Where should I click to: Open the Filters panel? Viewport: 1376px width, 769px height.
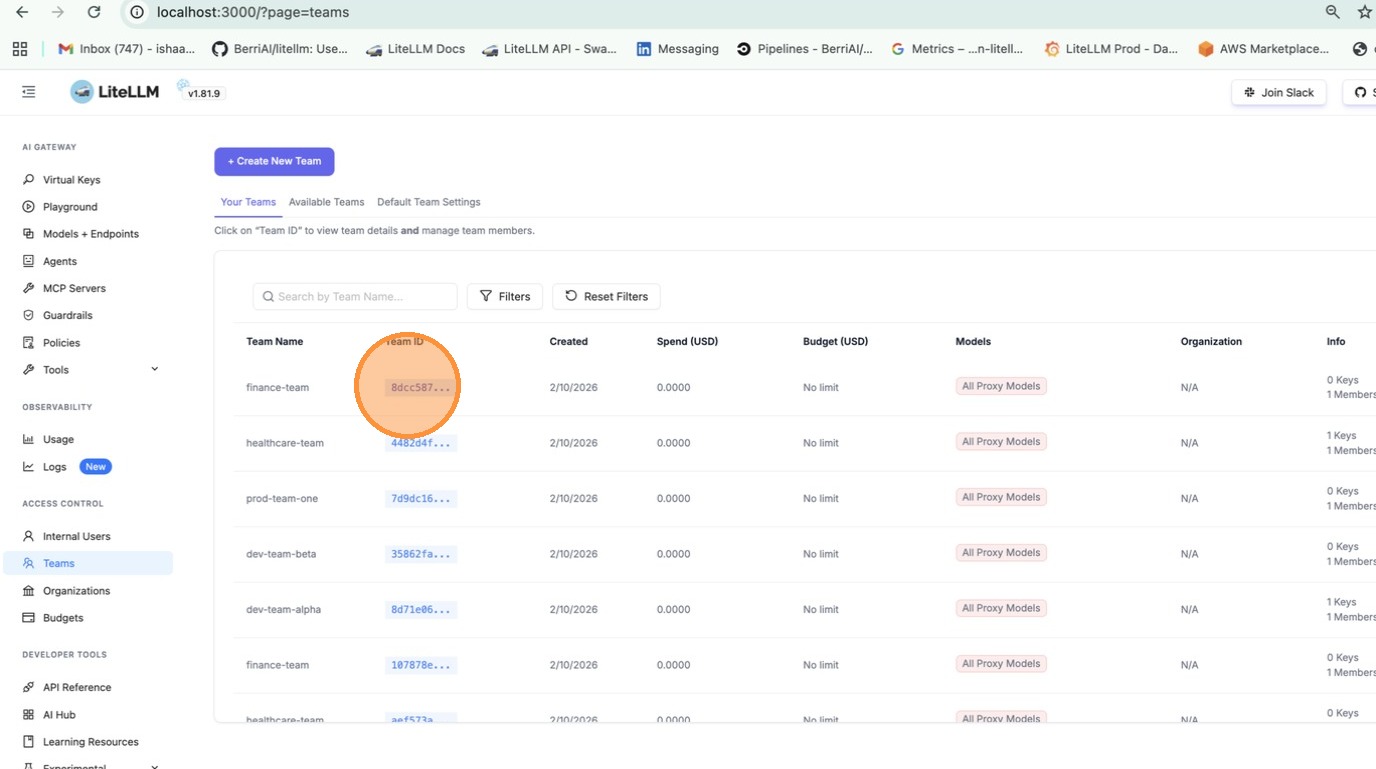pyautogui.click(x=505, y=296)
